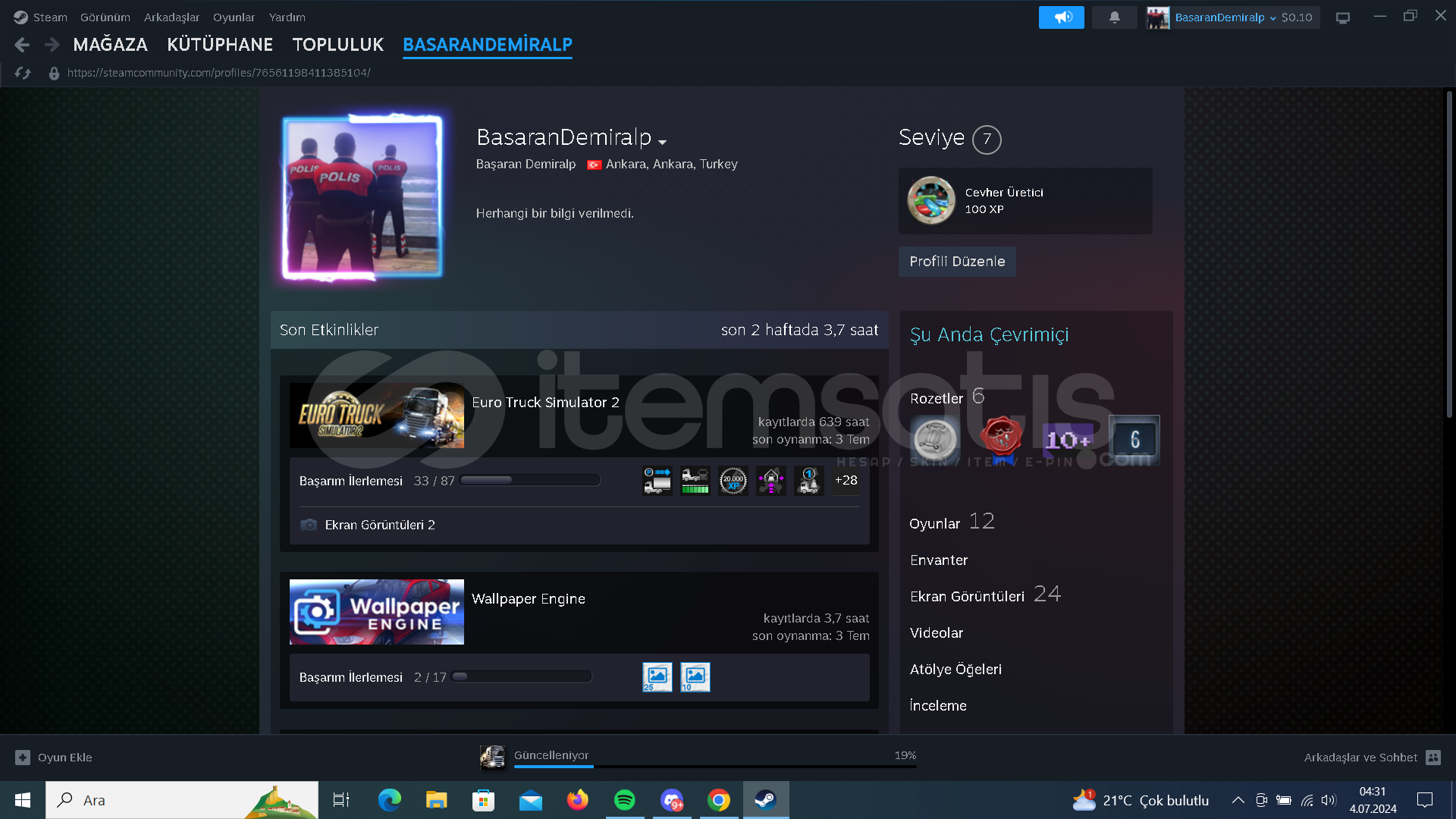The image size is (1456, 819).
Task: Expand the +28 more achievements indicator
Action: pos(846,481)
